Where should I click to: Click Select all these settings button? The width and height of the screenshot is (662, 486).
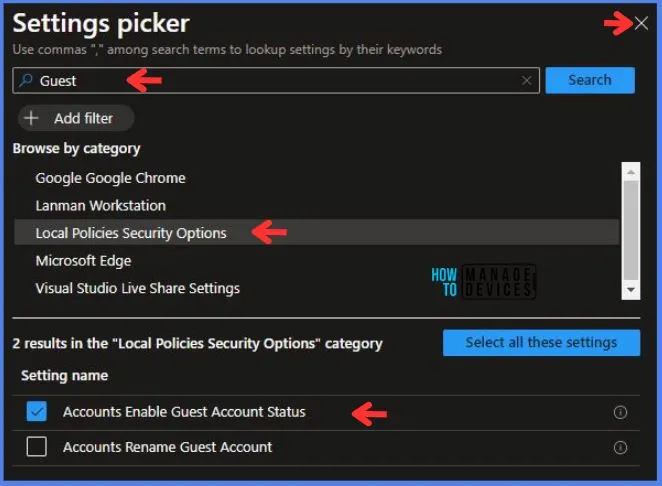click(541, 343)
